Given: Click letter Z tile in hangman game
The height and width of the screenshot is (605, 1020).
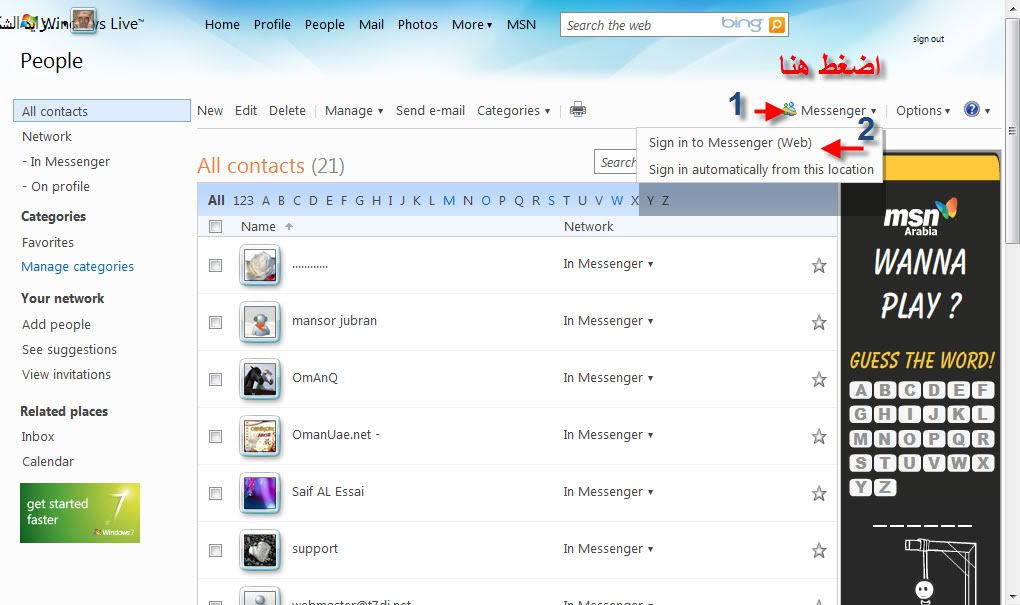Looking at the screenshot, I should pos(885,487).
